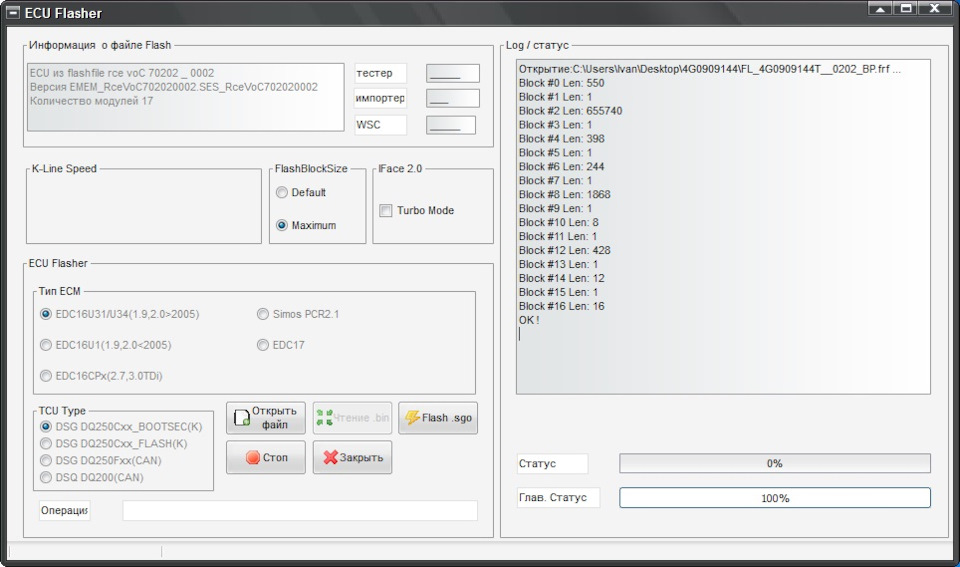The width and height of the screenshot is (960, 567).
Task: Click log line 'Block #16 Len: 16'
Action: [x=561, y=306]
